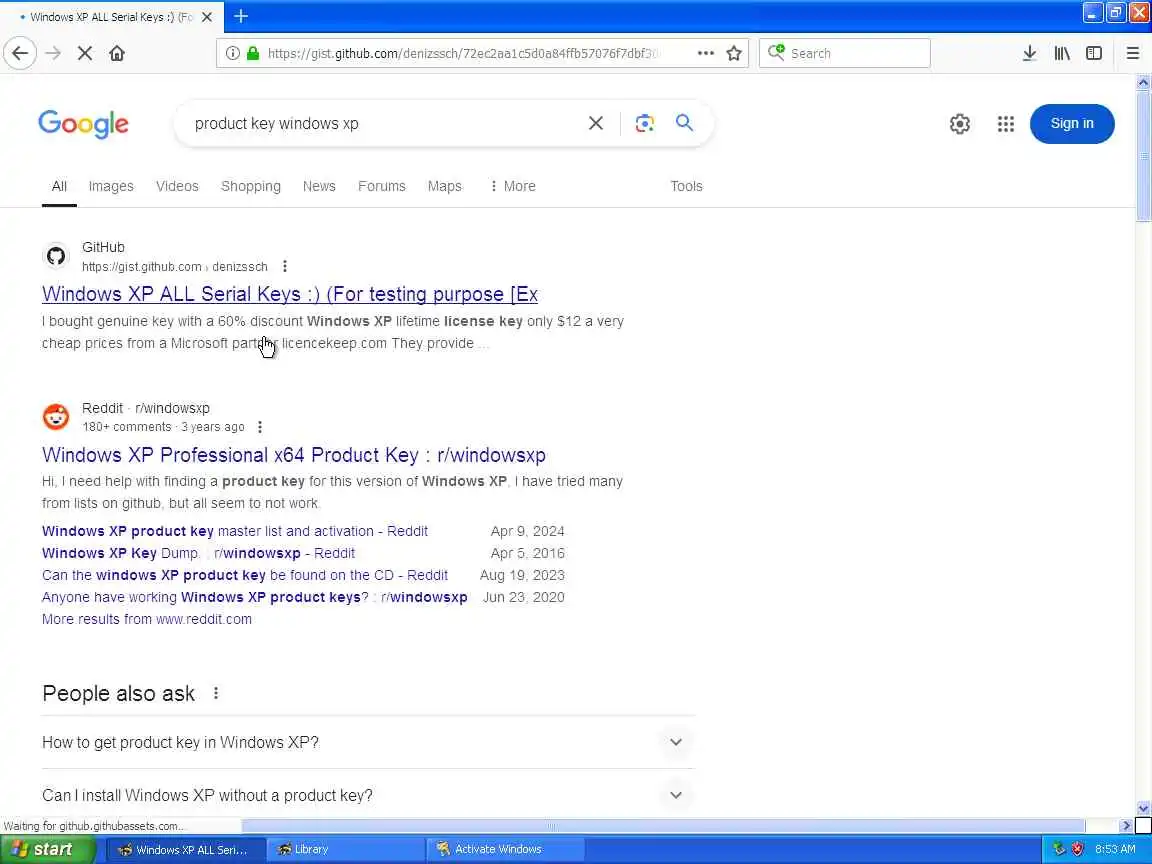Select the All results tab

[x=60, y=186]
